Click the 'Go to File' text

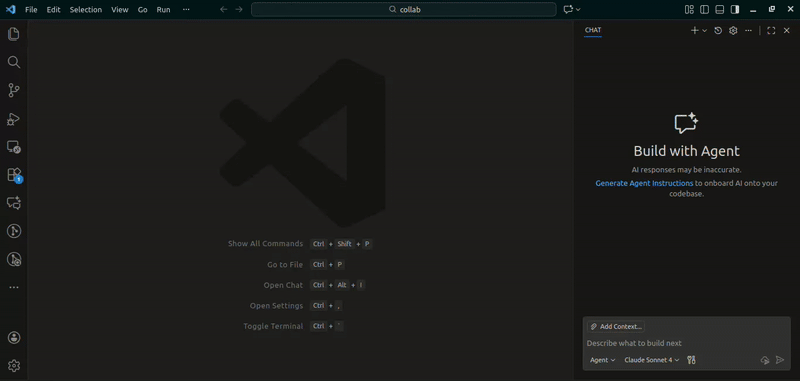tap(285, 265)
